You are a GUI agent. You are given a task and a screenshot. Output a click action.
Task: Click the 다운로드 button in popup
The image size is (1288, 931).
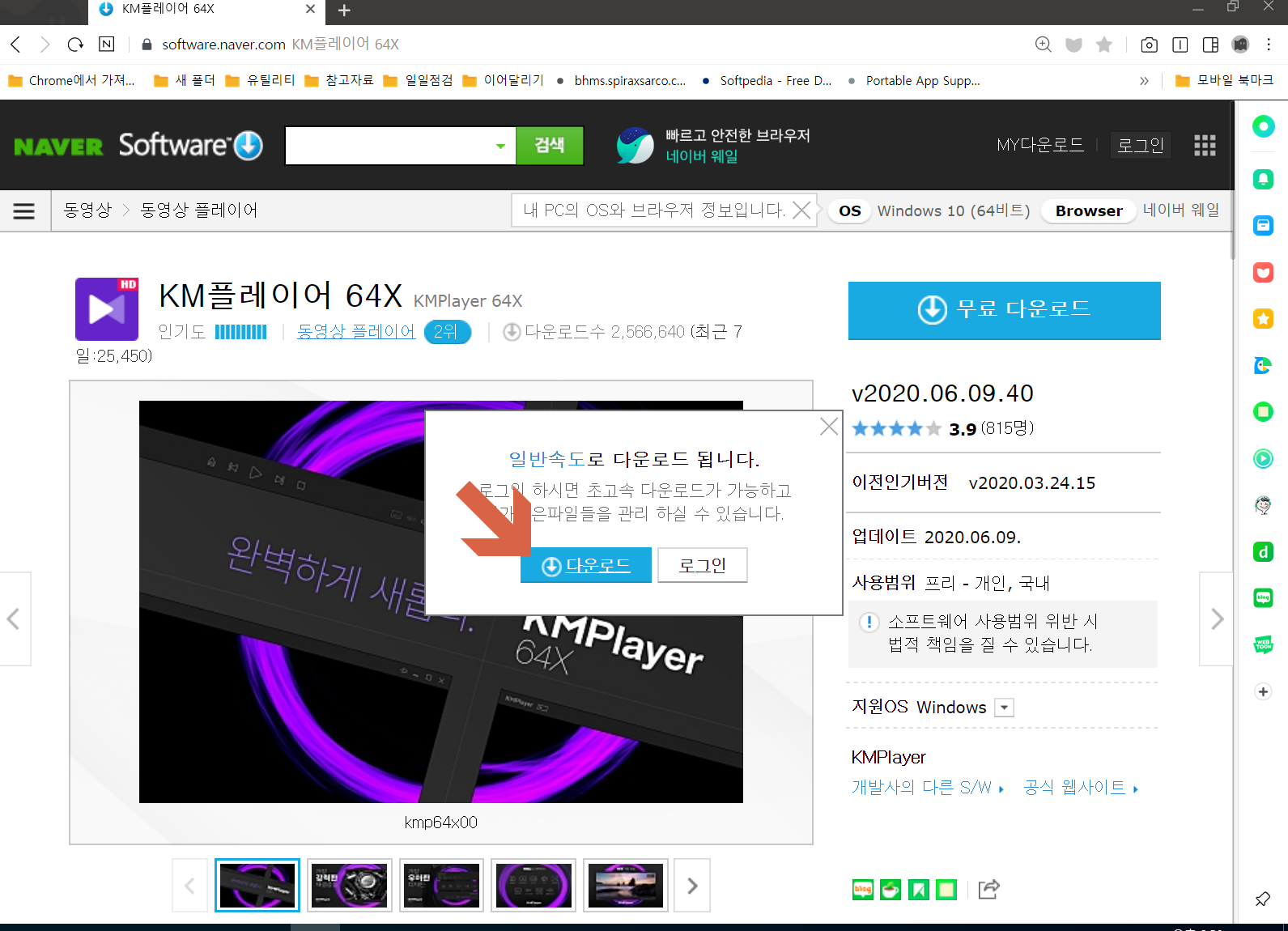586,565
